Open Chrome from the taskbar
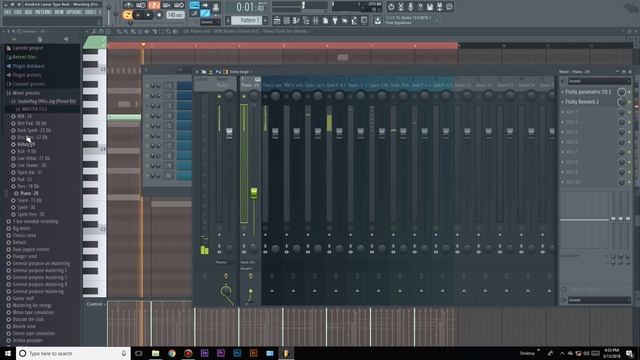 pyautogui.click(x=172, y=353)
